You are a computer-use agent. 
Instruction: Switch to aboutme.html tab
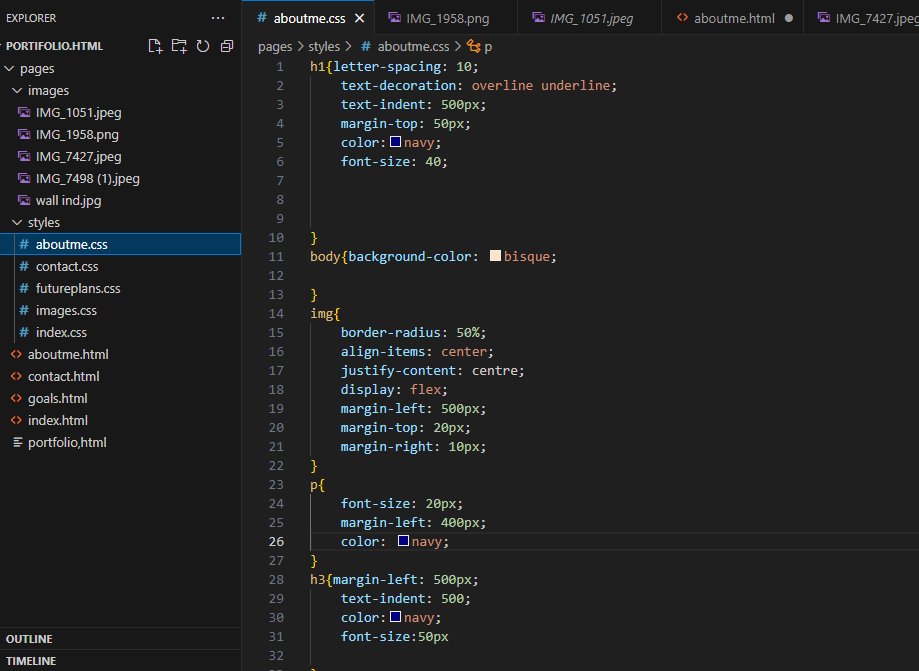(733, 18)
